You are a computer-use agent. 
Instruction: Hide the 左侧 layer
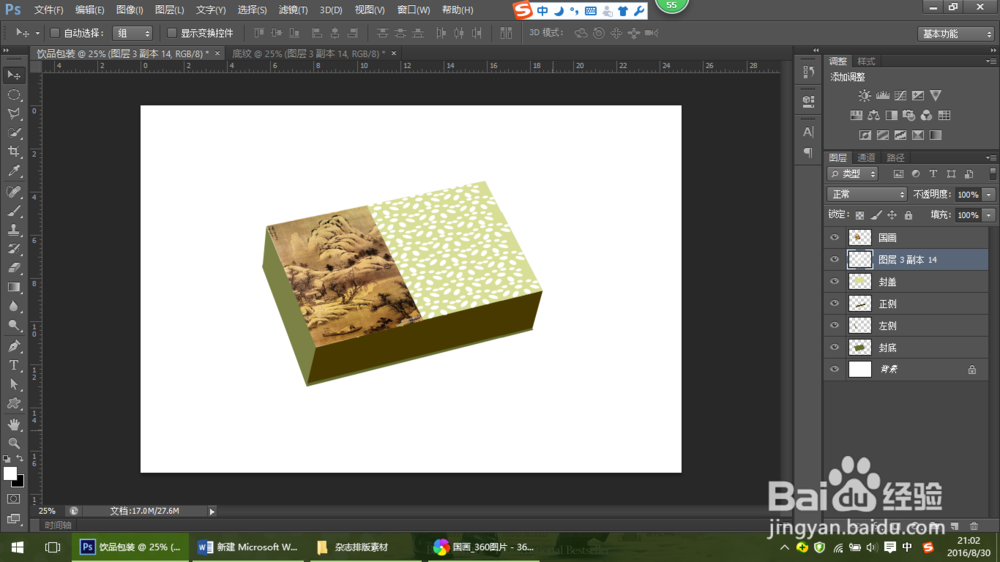[x=834, y=325]
